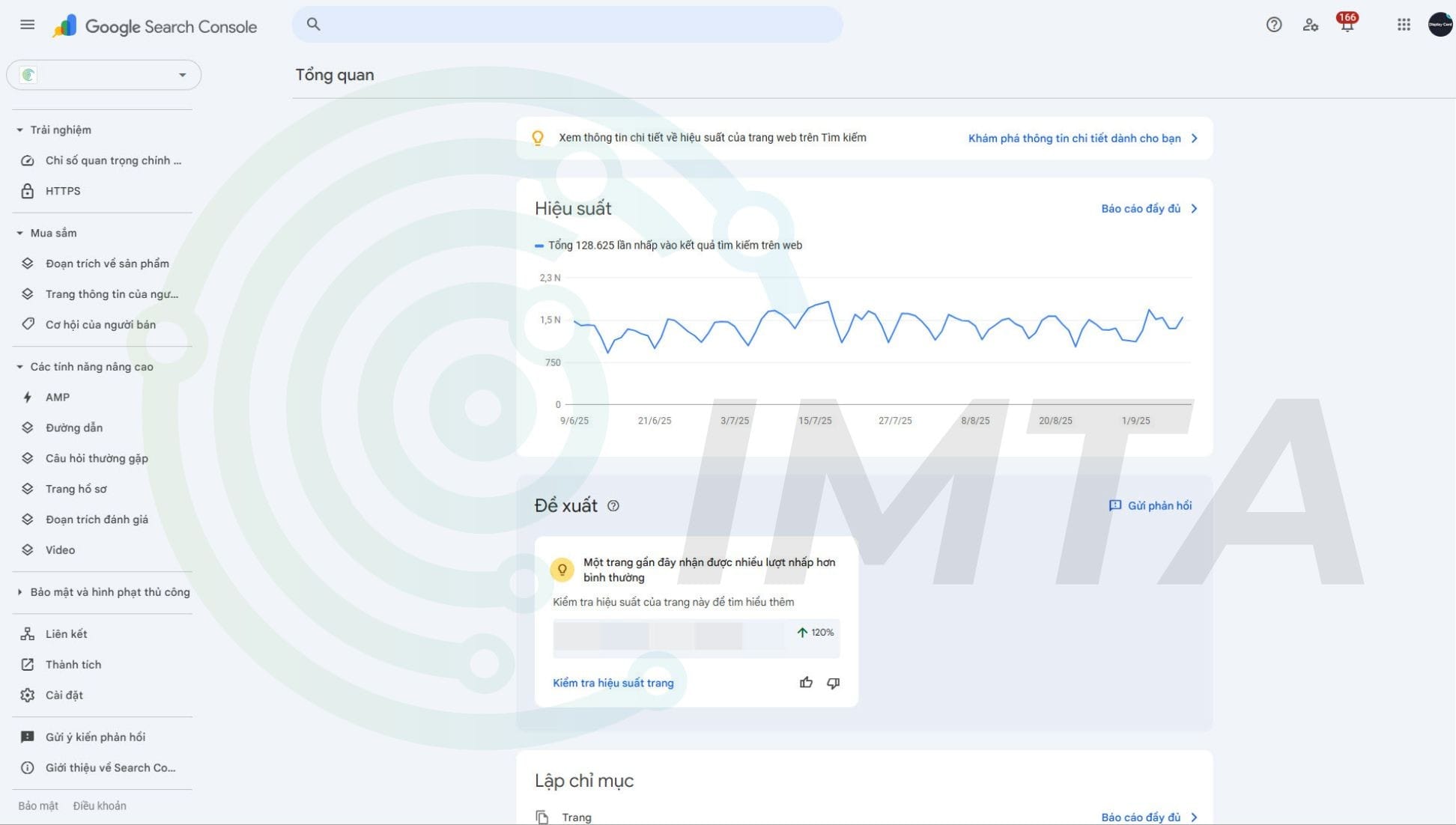Open the Google apps grid icon
Screen dimensions: 1456x825
point(1403,24)
